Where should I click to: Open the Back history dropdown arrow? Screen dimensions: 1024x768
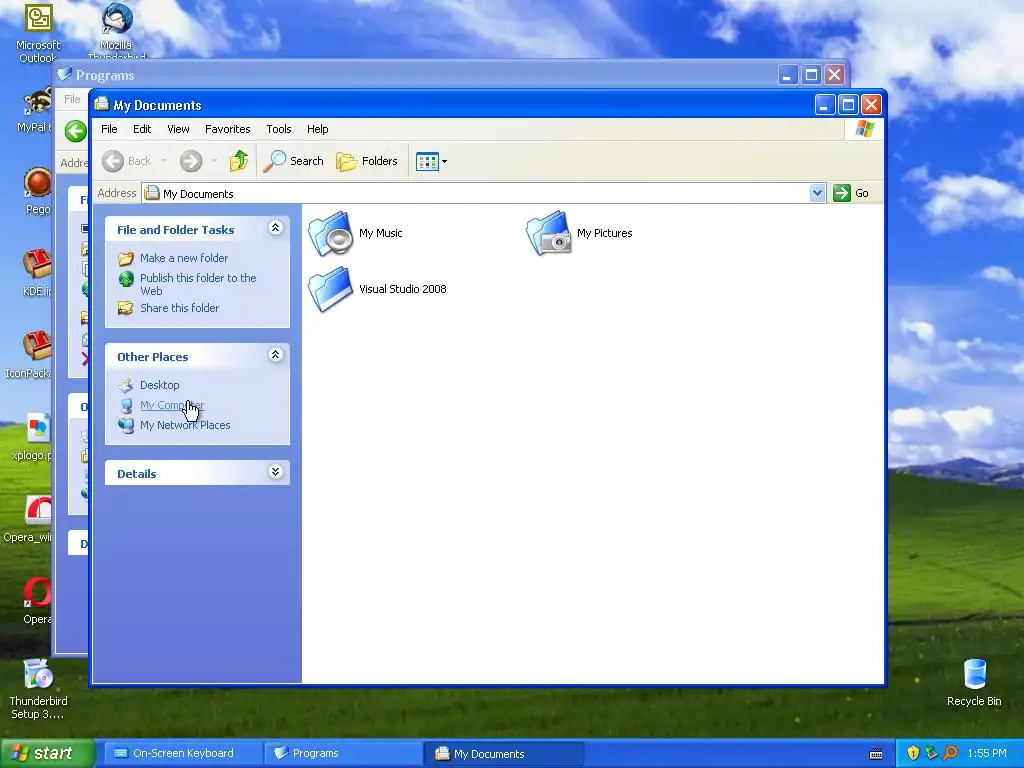[x=163, y=161]
